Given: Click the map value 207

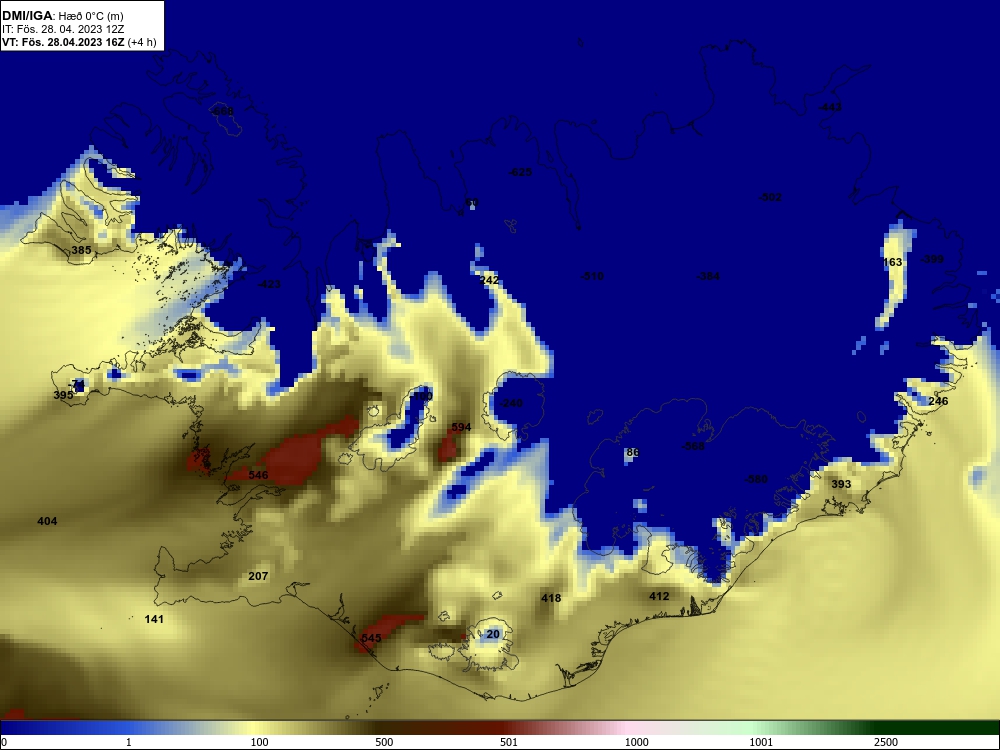Looking at the screenshot, I should pos(258,576).
